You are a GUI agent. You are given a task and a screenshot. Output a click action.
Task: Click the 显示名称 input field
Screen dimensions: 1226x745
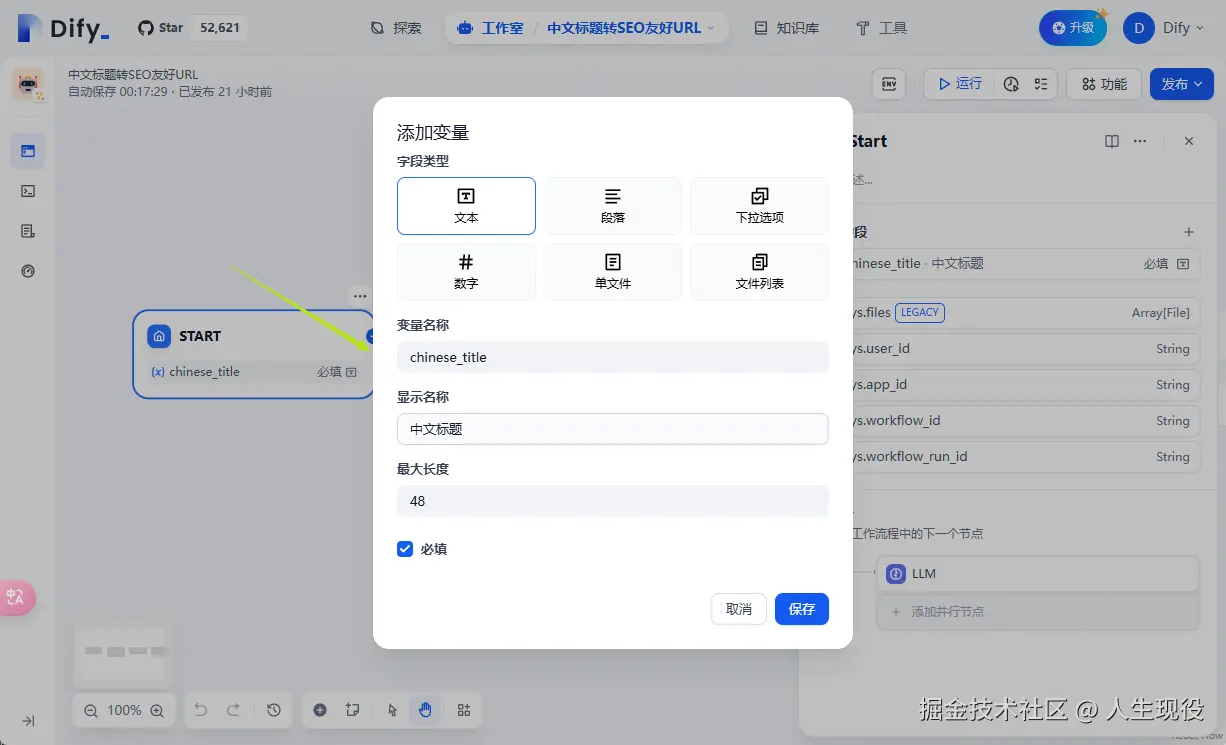613,429
